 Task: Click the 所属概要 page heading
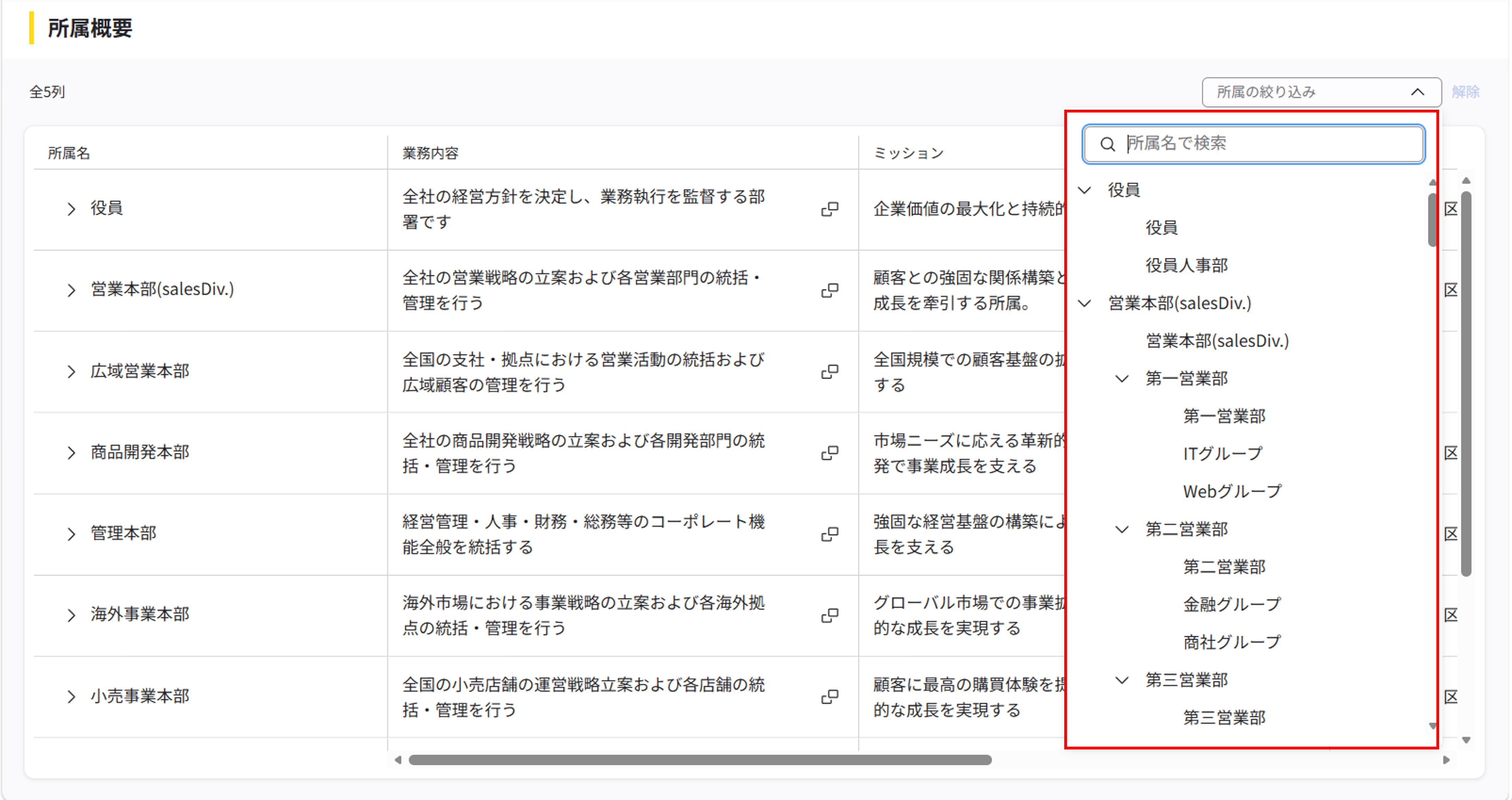[x=90, y=28]
